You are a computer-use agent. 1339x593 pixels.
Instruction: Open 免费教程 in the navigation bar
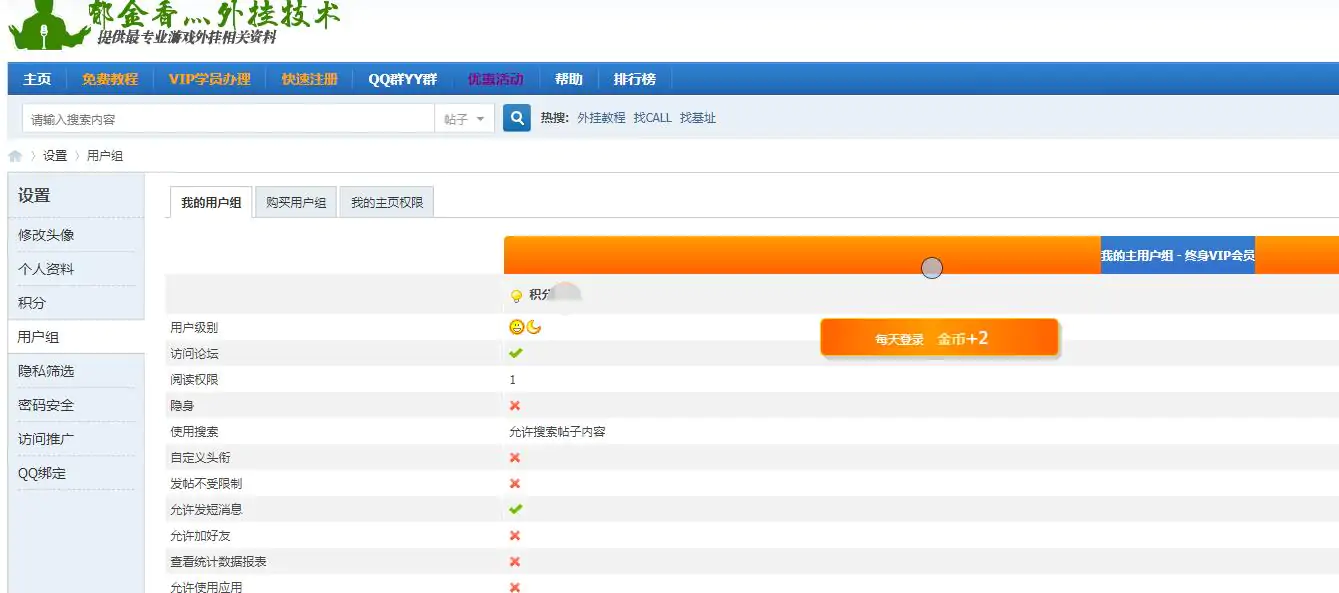110,79
